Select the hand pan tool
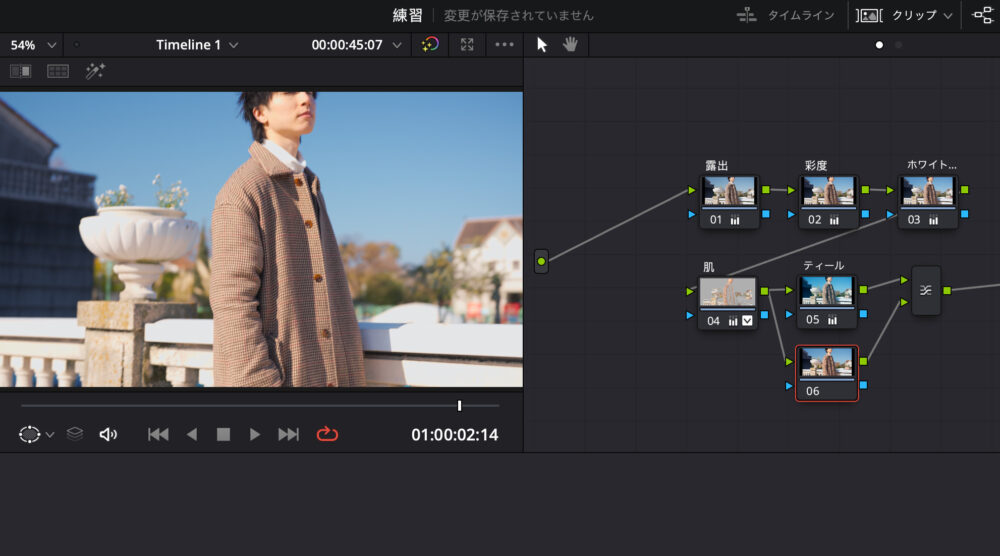Image resolution: width=1000 pixels, height=556 pixels. click(x=571, y=44)
